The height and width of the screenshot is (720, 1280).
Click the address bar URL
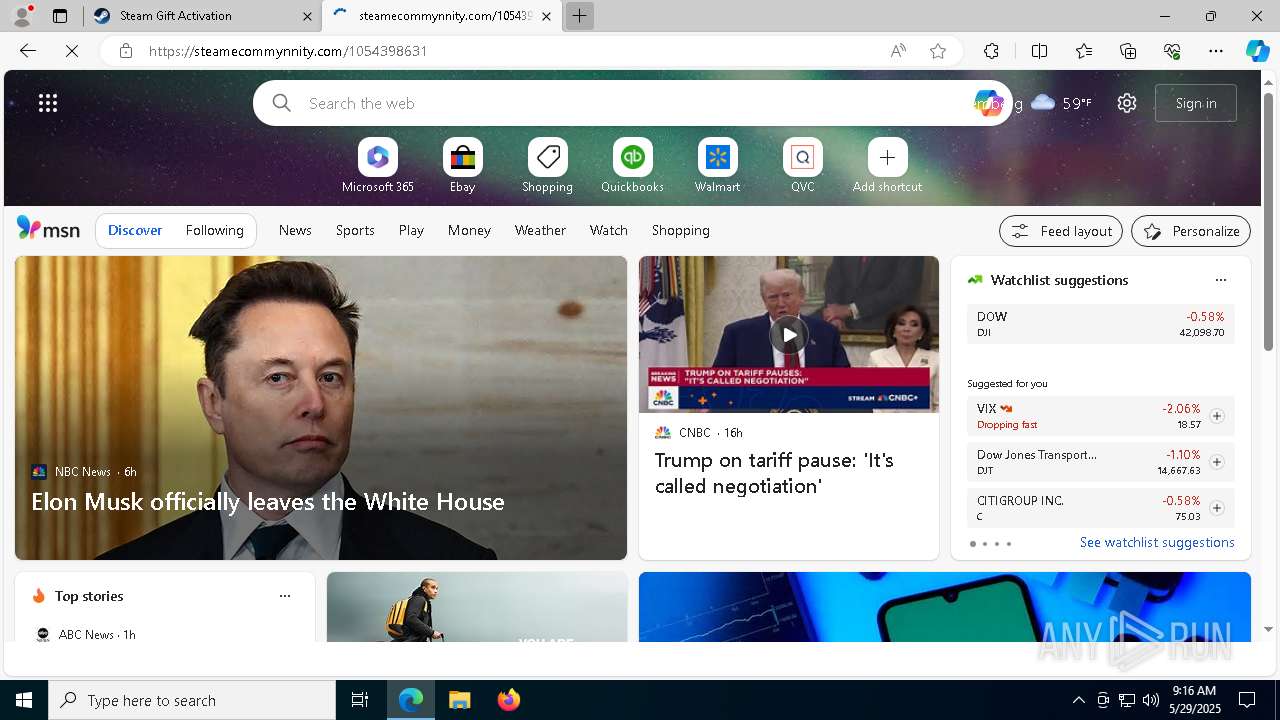tap(288, 51)
